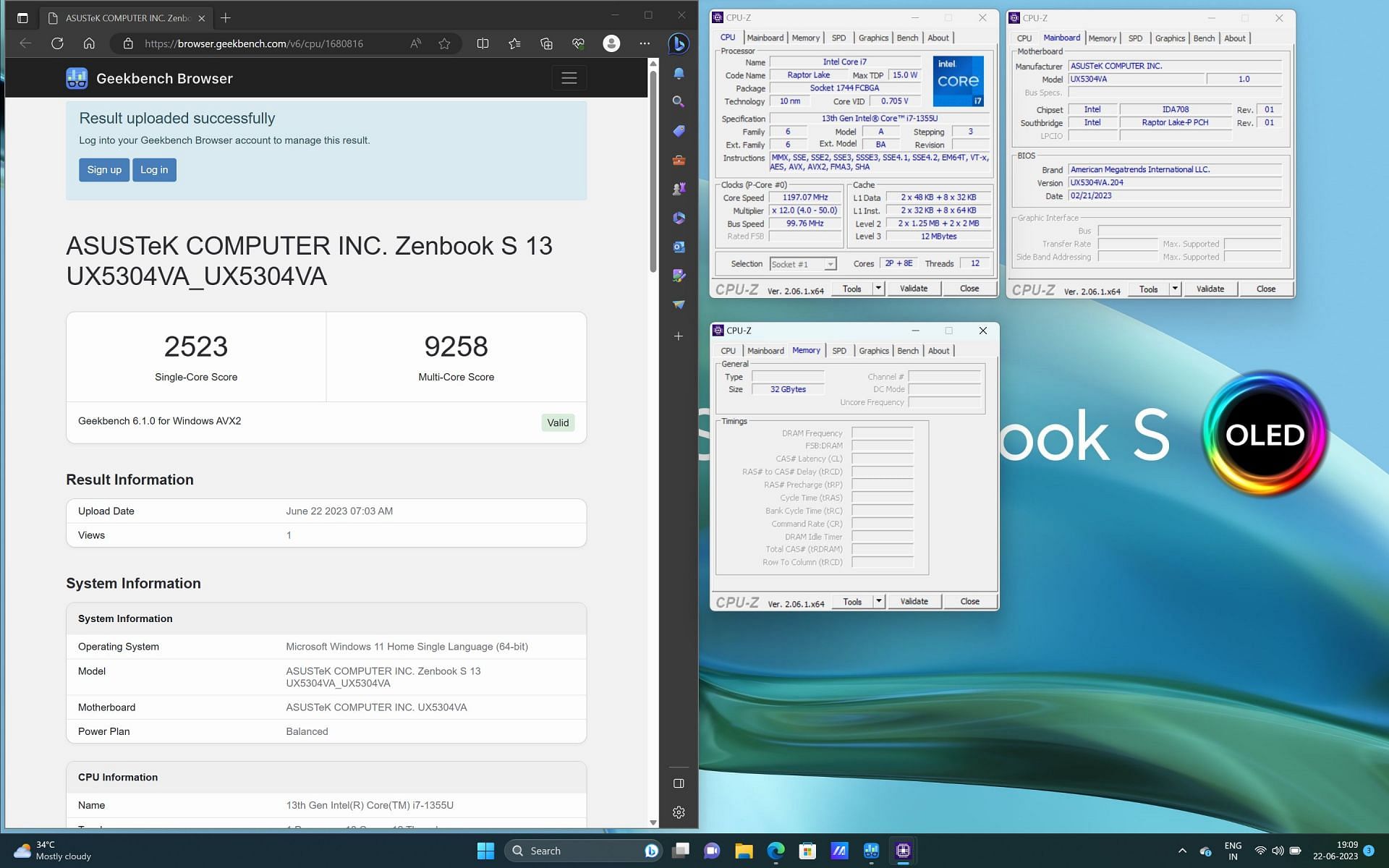Open Edge Settings and more menu
Screen dimensions: 1389x868
[x=645, y=43]
